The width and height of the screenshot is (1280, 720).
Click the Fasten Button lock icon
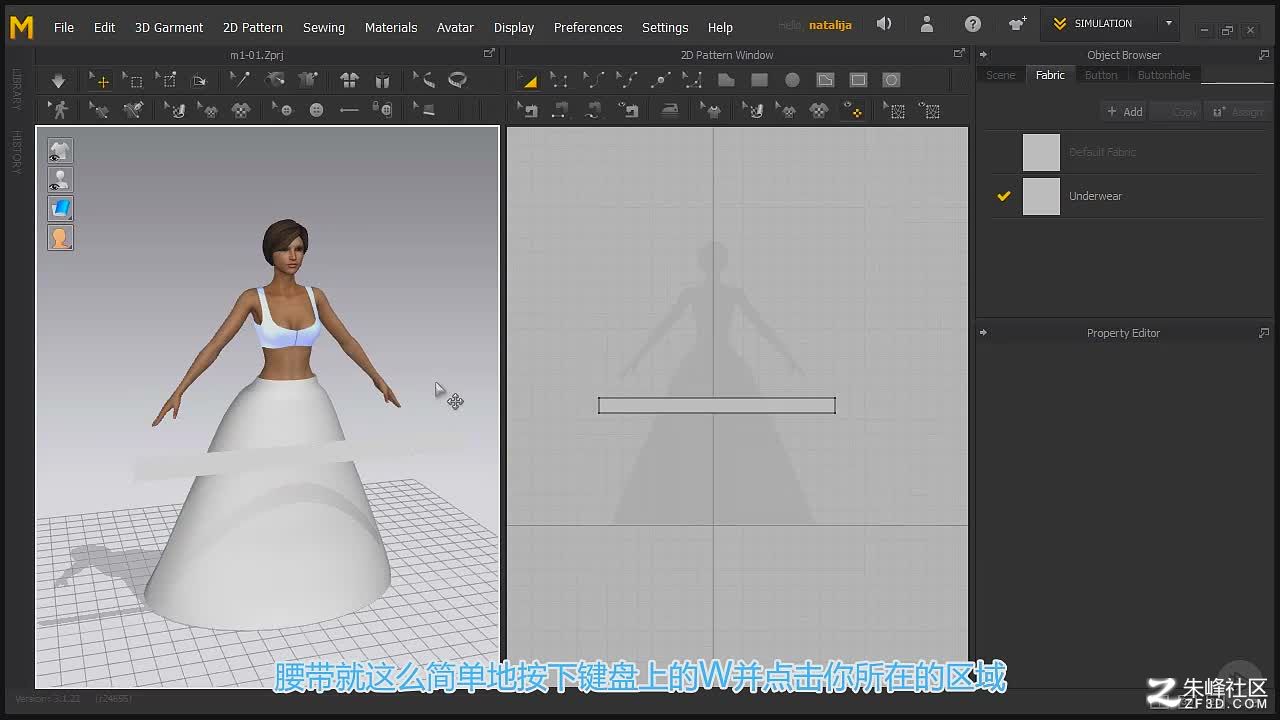click(x=381, y=110)
